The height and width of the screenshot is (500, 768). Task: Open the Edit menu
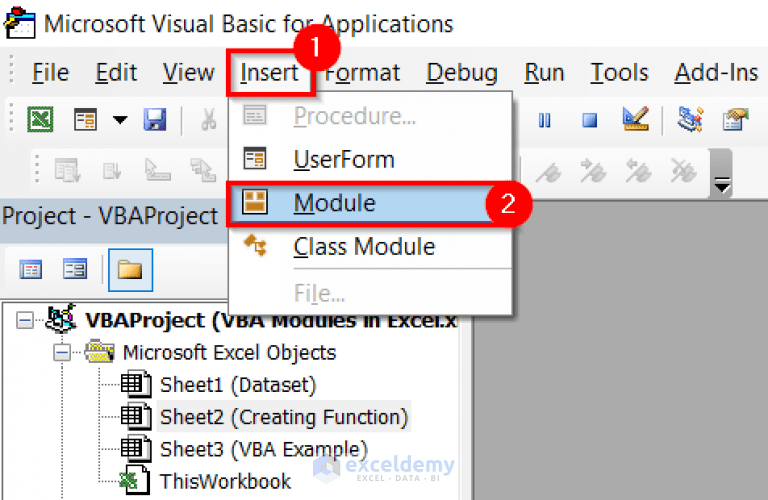coord(116,73)
